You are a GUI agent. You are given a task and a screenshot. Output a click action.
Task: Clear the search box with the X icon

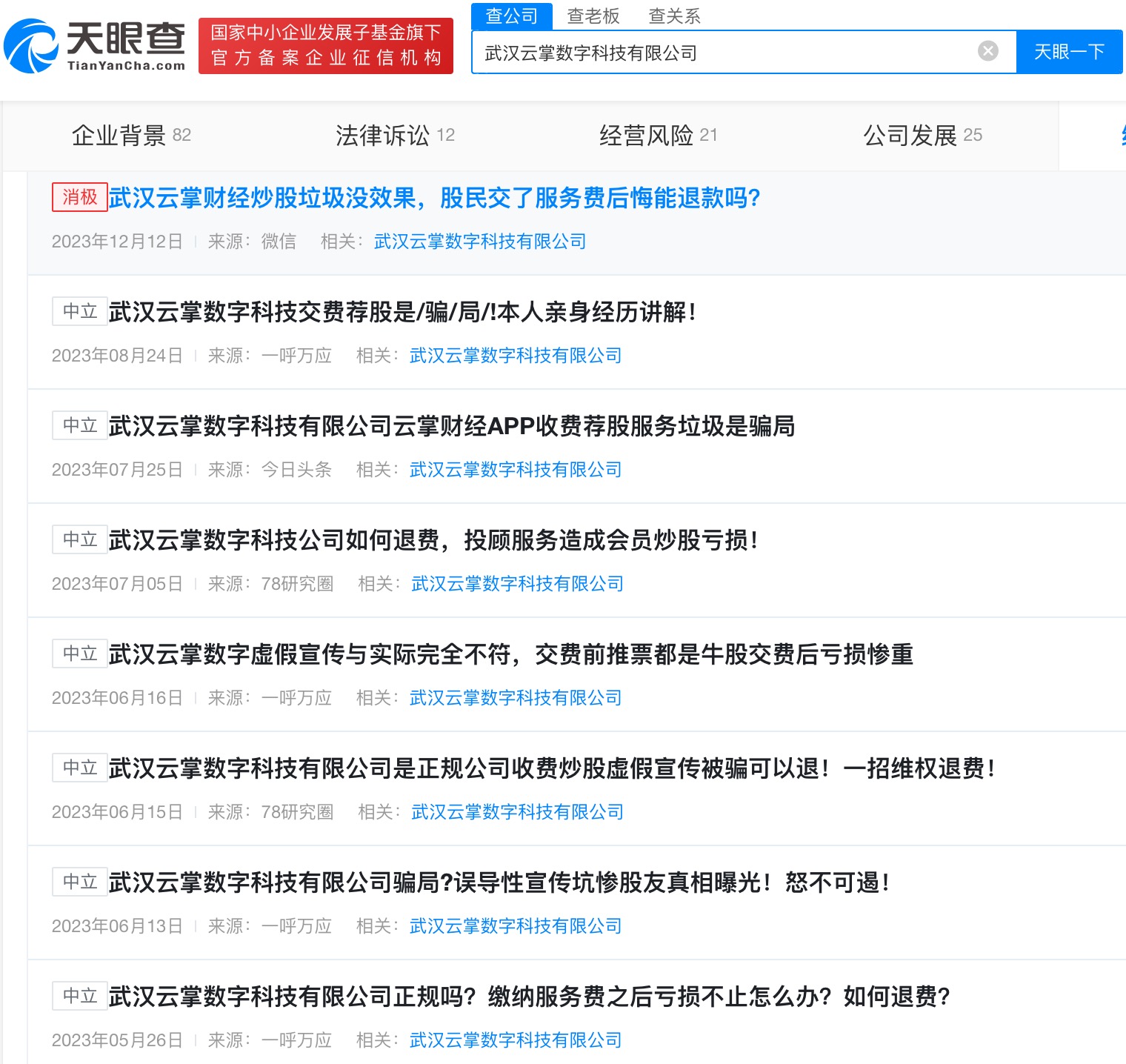pyautogui.click(x=988, y=51)
